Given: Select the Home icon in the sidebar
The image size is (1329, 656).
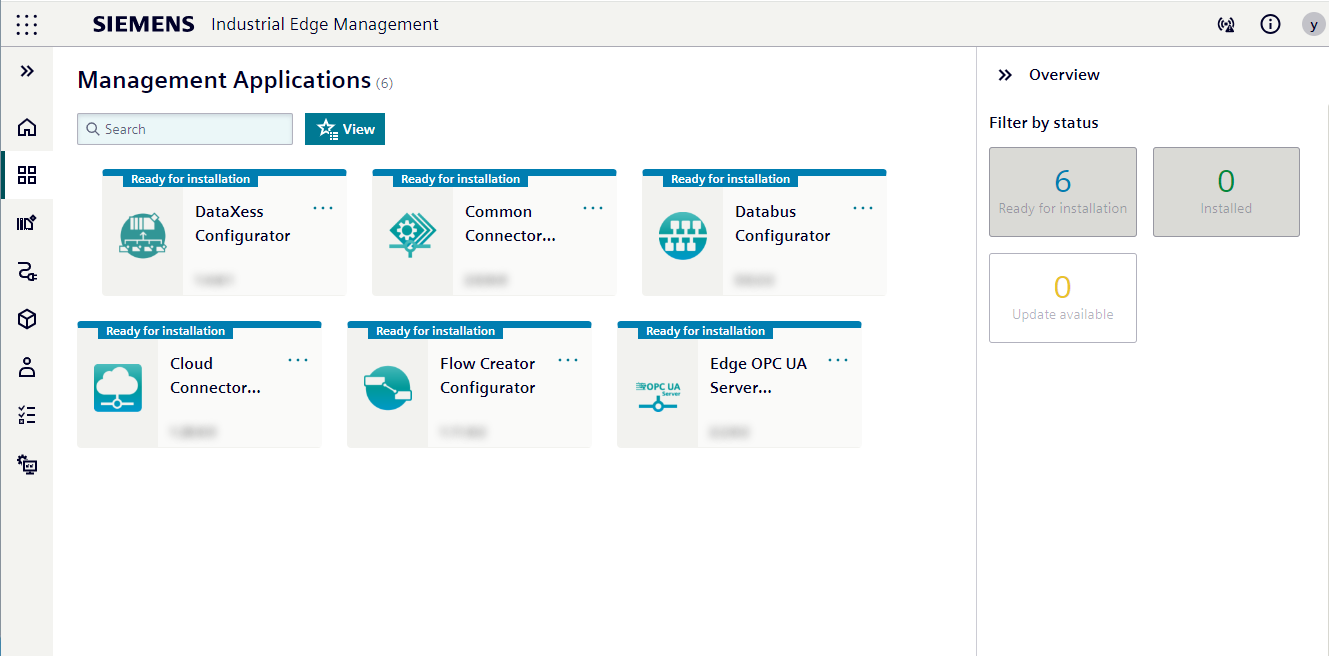Looking at the screenshot, I should [26, 127].
